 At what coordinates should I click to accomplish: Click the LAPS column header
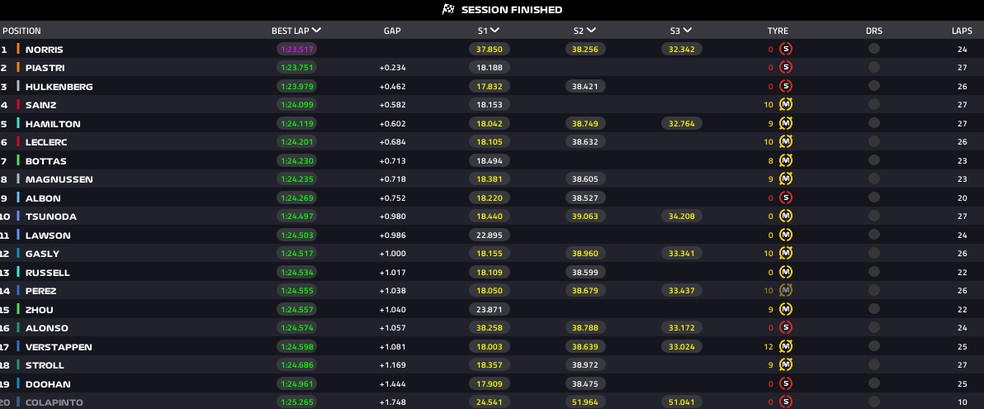click(962, 31)
